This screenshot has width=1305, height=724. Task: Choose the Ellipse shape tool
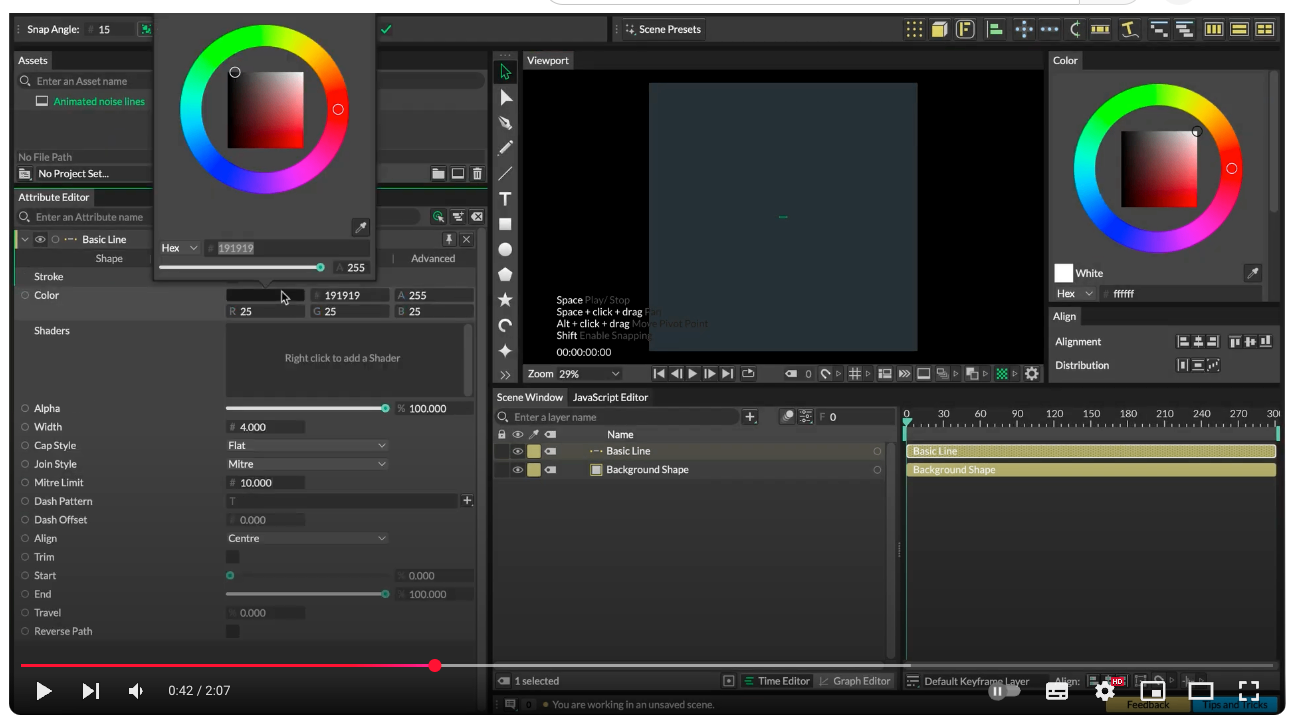(x=506, y=249)
